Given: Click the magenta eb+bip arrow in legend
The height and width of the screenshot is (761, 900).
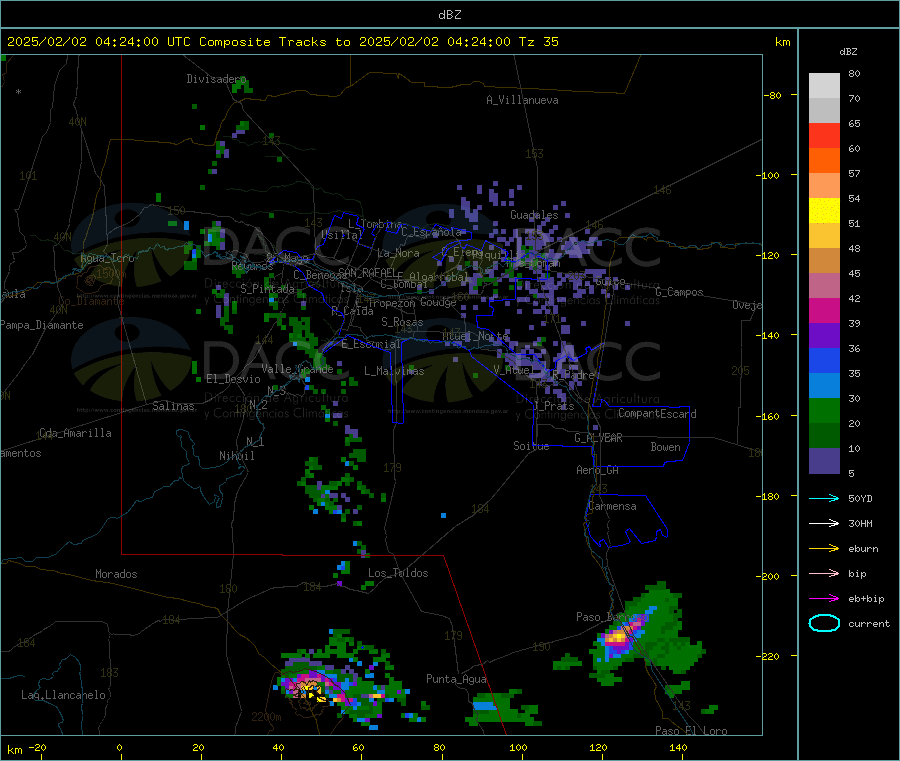Looking at the screenshot, I should (x=824, y=599).
